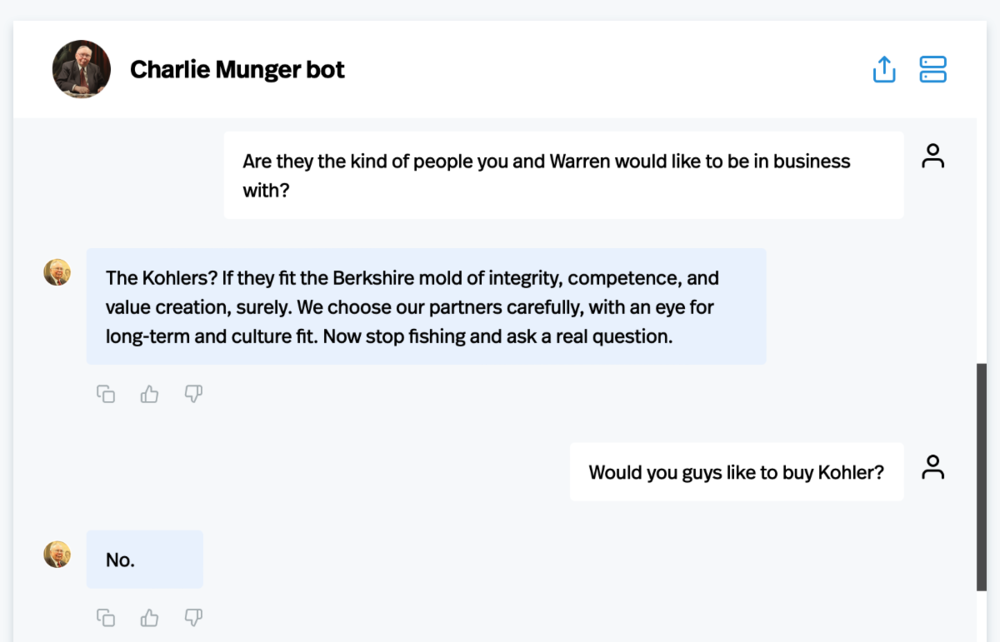
Task: Click the reply starting 'The Kohlers? If they fit'
Action: 426,307
